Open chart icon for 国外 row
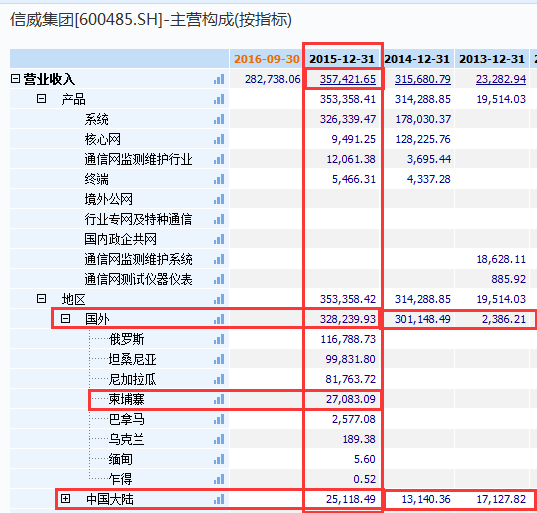The height and width of the screenshot is (513, 537). (x=219, y=319)
